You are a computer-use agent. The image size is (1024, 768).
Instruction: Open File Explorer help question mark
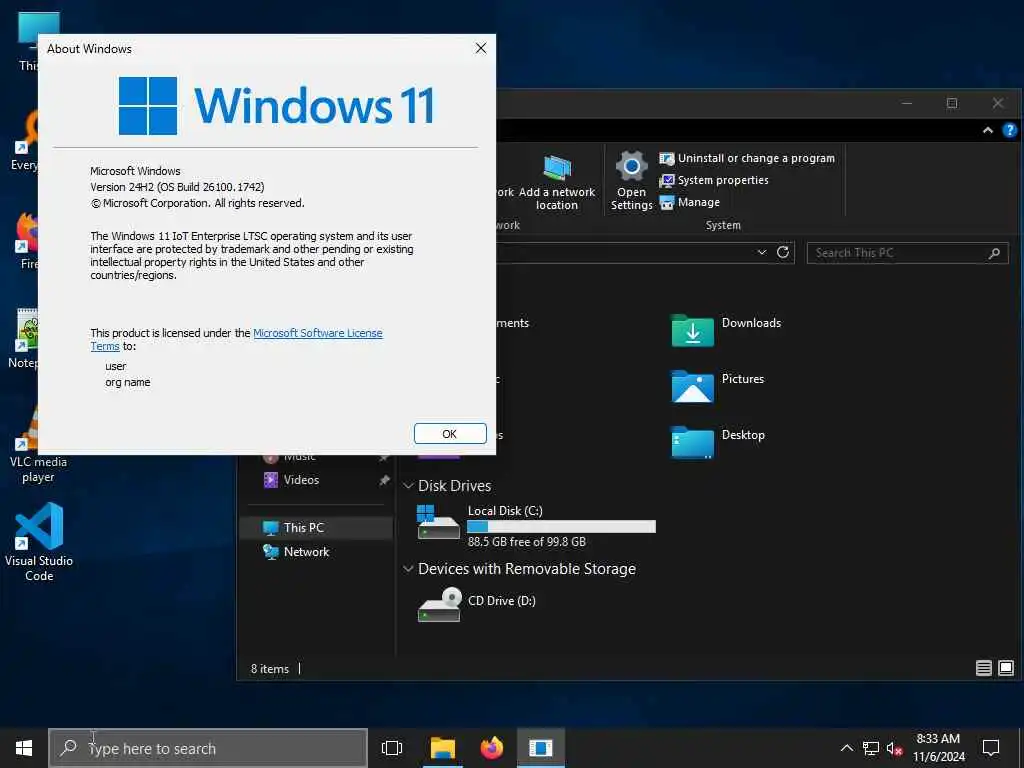pos(1010,131)
